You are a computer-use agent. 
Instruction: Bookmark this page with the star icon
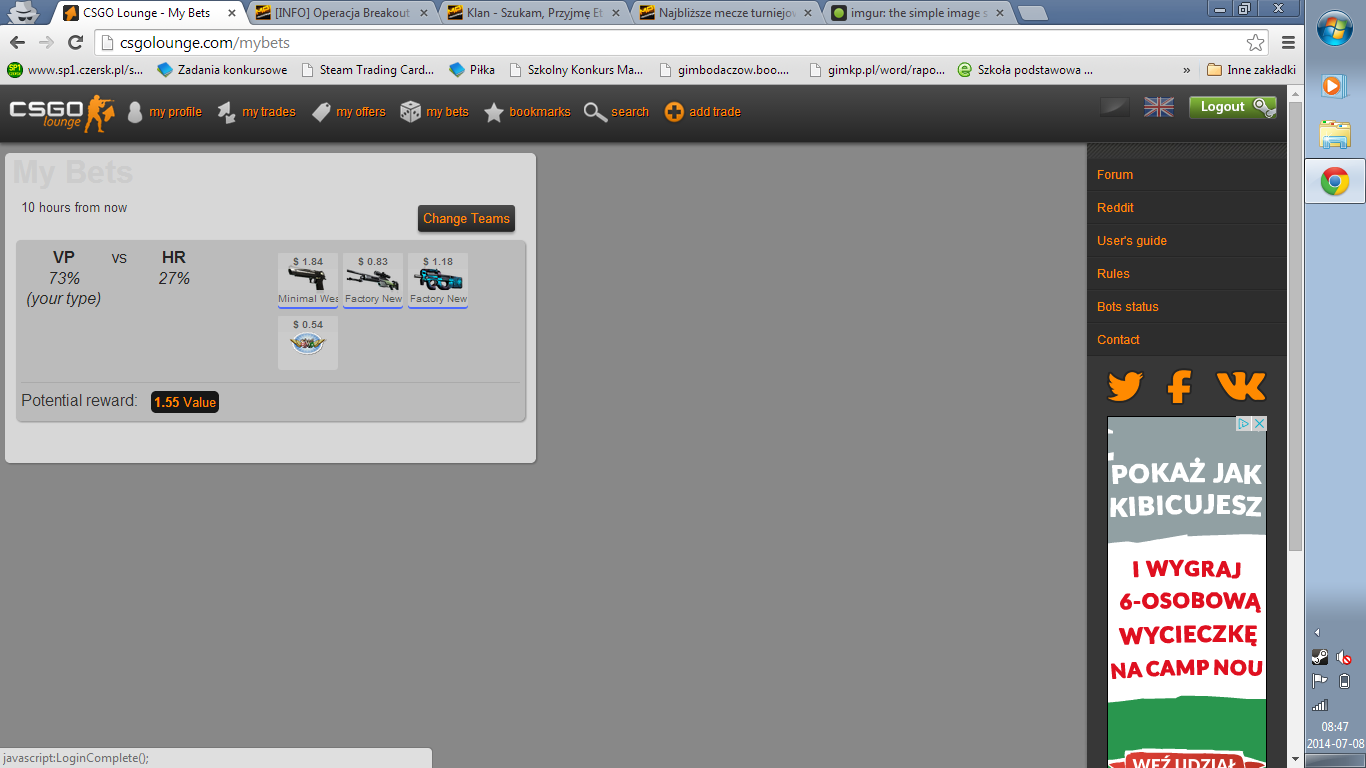click(1255, 42)
